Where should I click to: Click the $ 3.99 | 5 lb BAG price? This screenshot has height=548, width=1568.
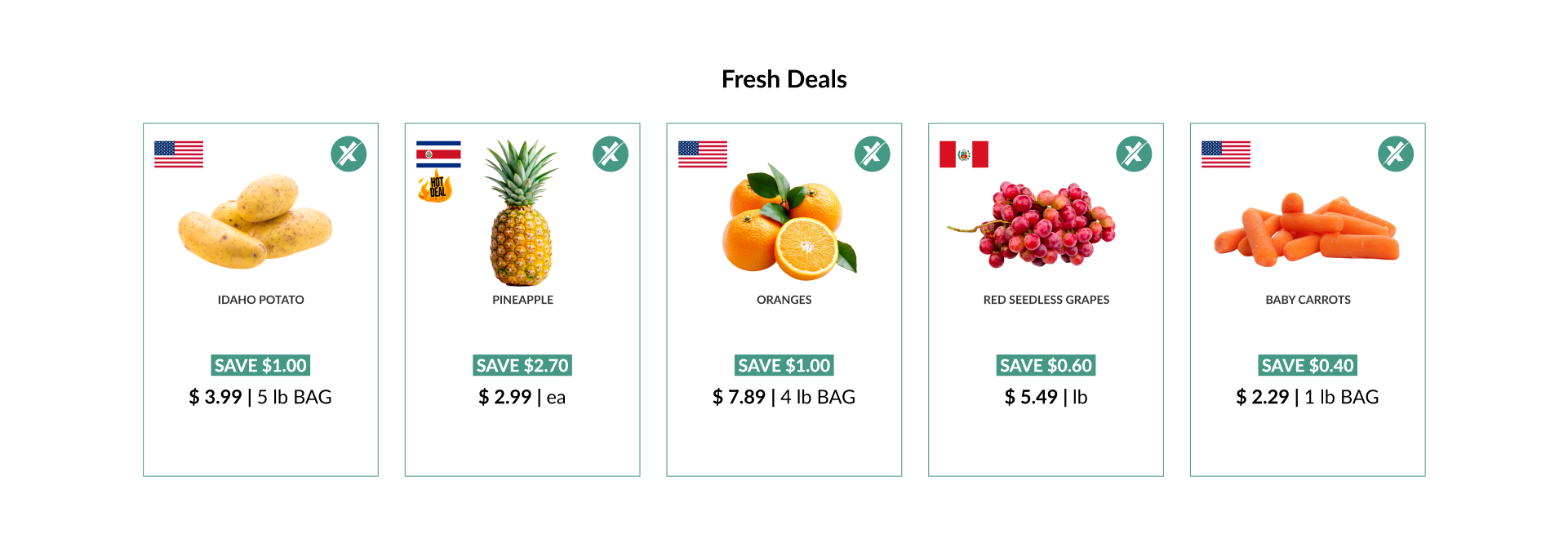tap(260, 397)
